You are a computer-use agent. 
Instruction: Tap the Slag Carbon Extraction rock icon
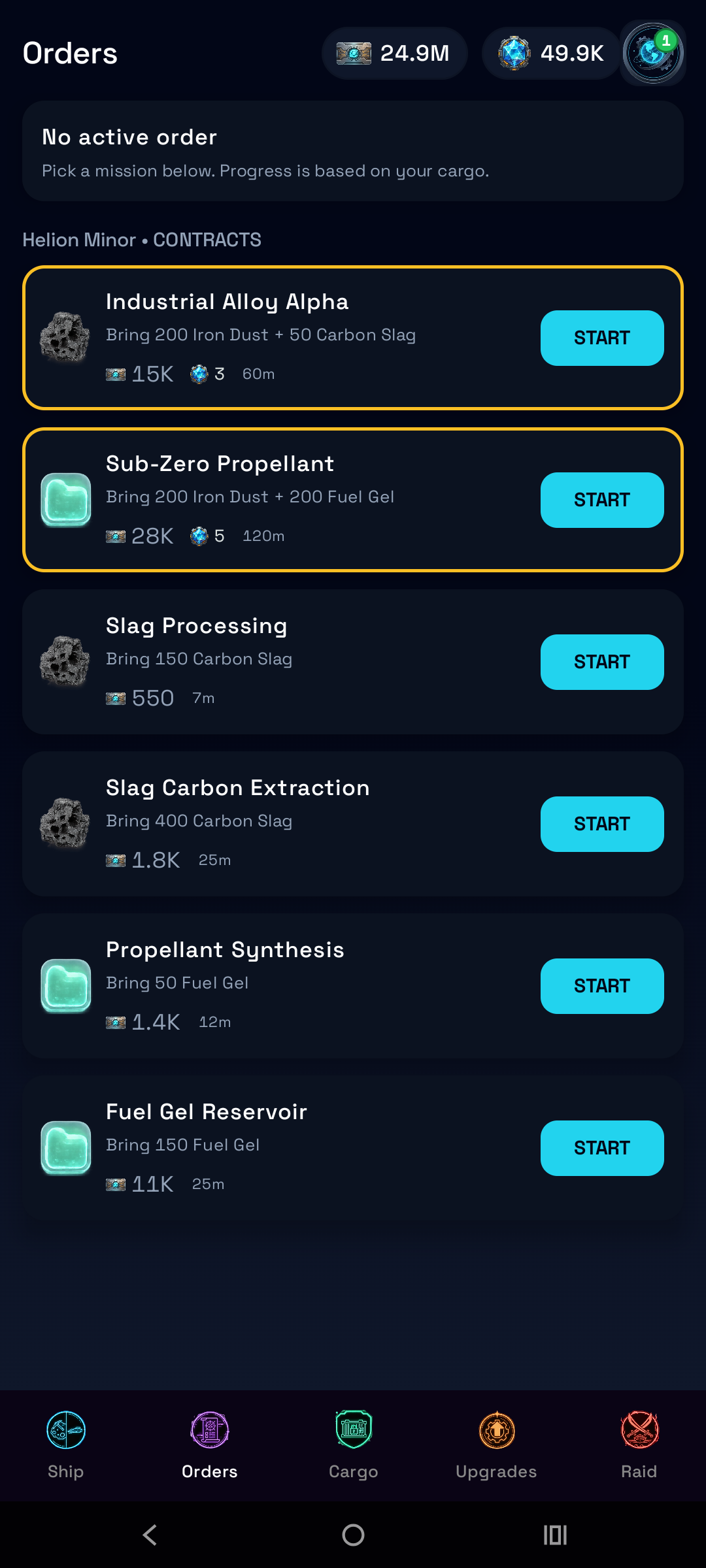(x=65, y=823)
